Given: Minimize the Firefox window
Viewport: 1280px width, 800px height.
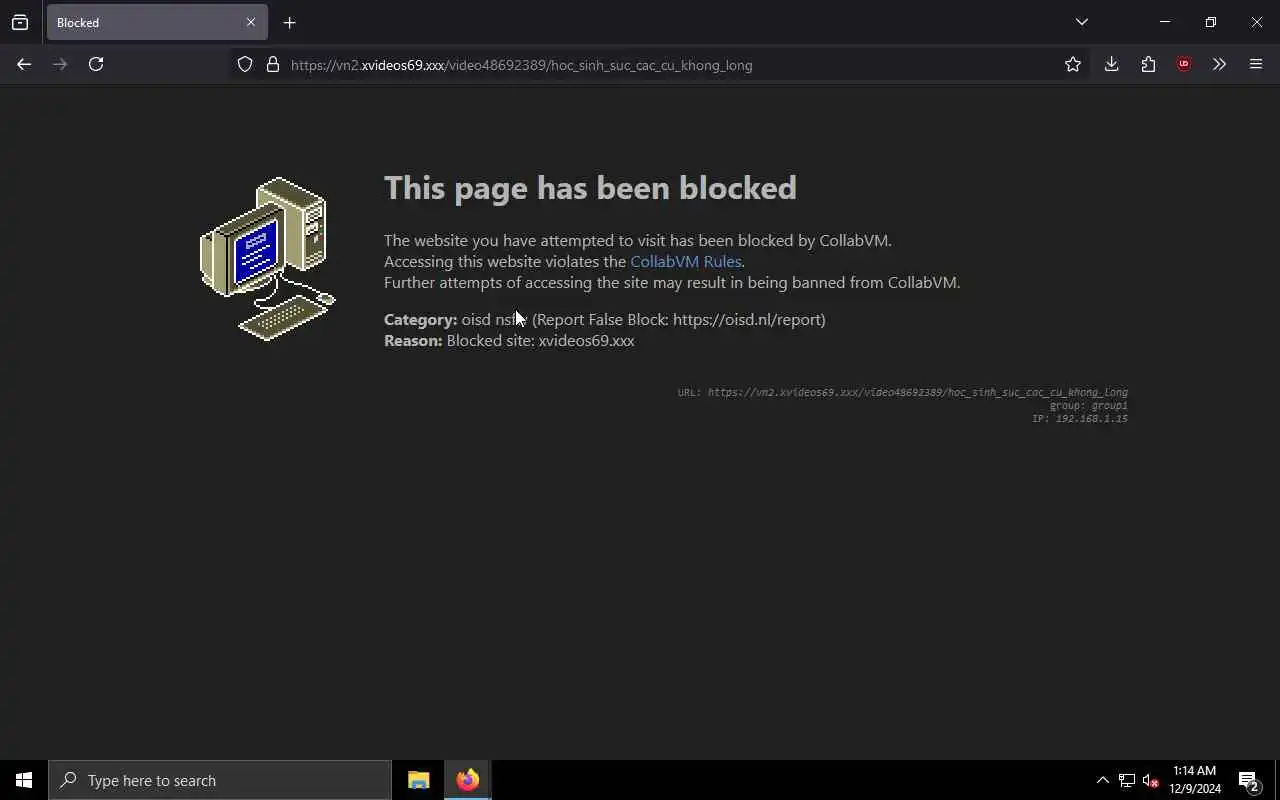Looking at the screenshot, I should click(x=1165, y=22).
